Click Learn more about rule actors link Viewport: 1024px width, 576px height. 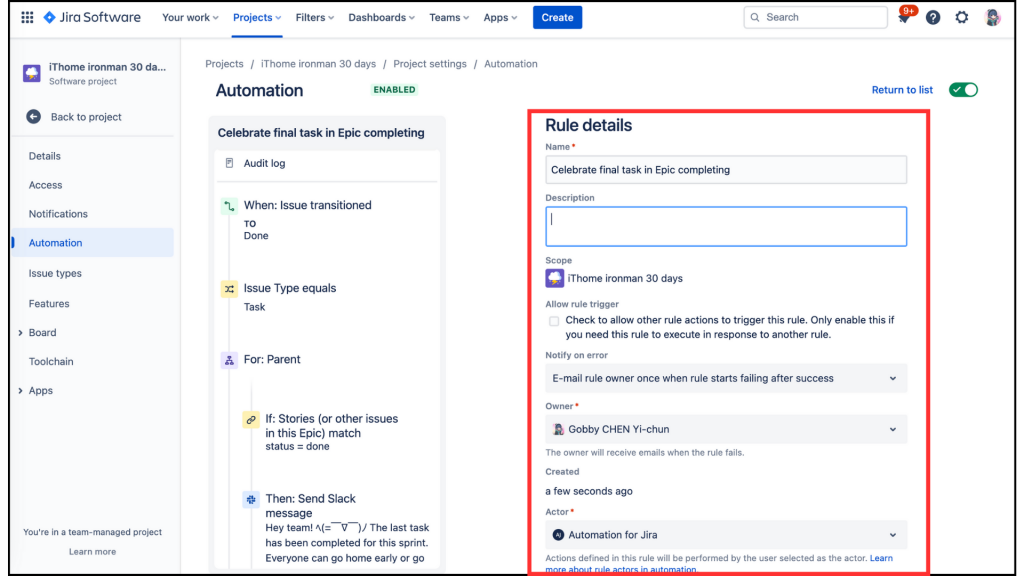pos(718,564)
